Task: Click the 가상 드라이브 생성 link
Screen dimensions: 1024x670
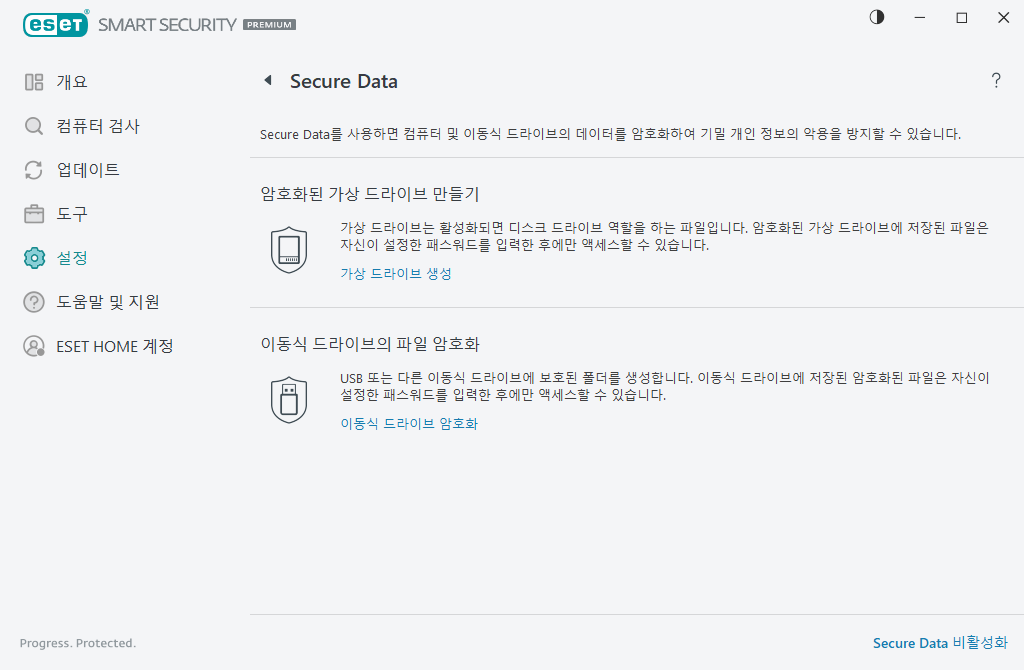Action: (394, 273)
